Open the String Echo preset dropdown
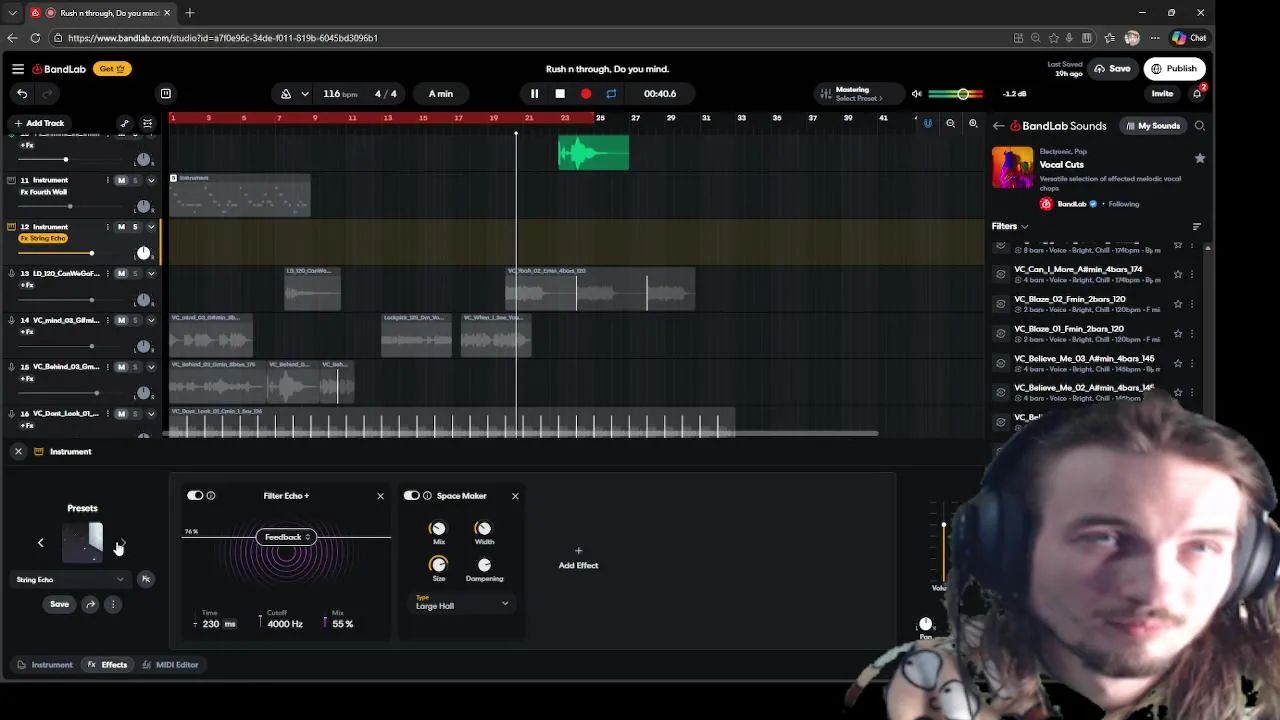Viewport: 1280px width, 720px height. 70,579
